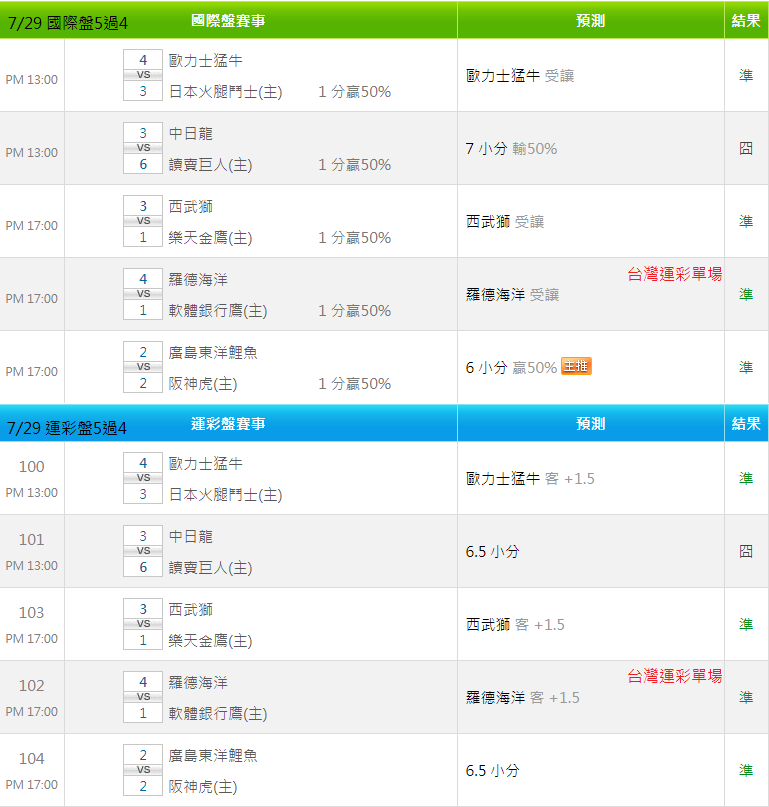Click the 讀賣巨人 score 6 in game 101 row
Screen dimensions: 769x807
tap(143, 567)
